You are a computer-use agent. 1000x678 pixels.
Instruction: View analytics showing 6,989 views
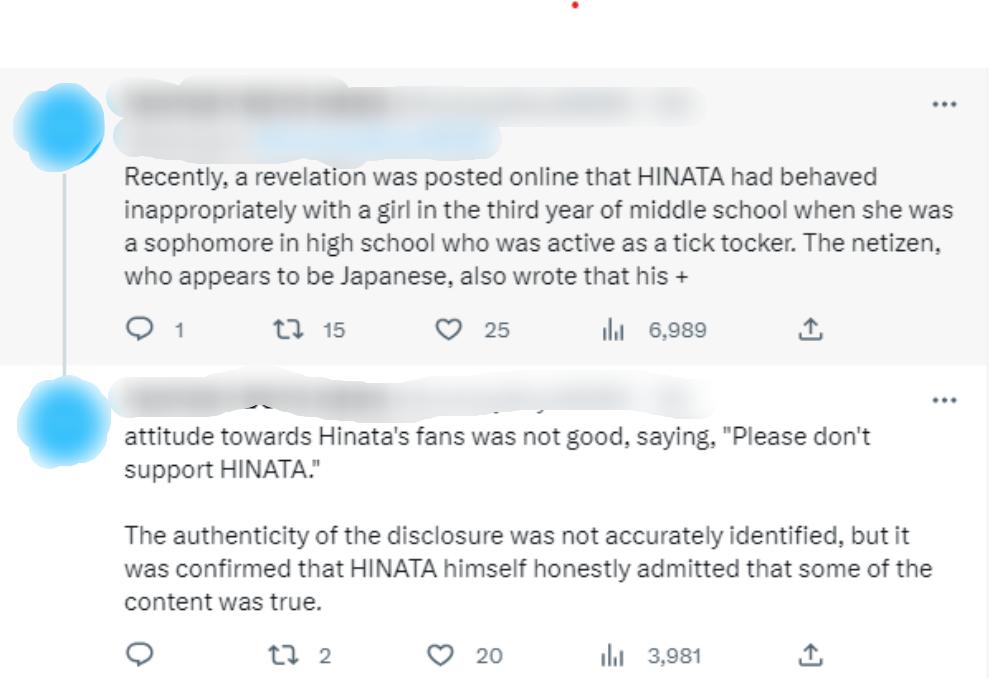coord(655,330)
